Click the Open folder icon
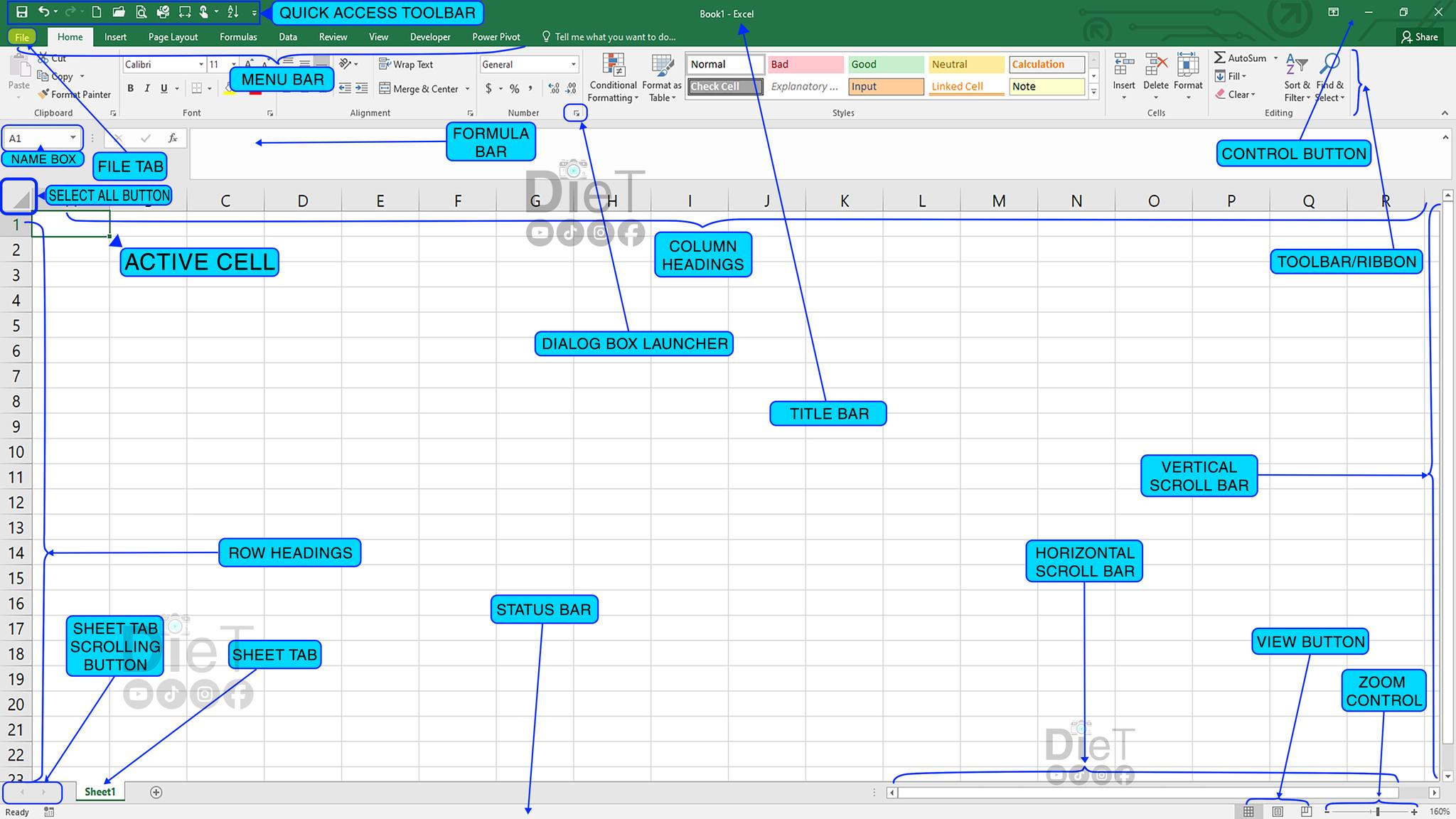The height and width of the screenshot is (819, 1456). (x=119, y=12)
